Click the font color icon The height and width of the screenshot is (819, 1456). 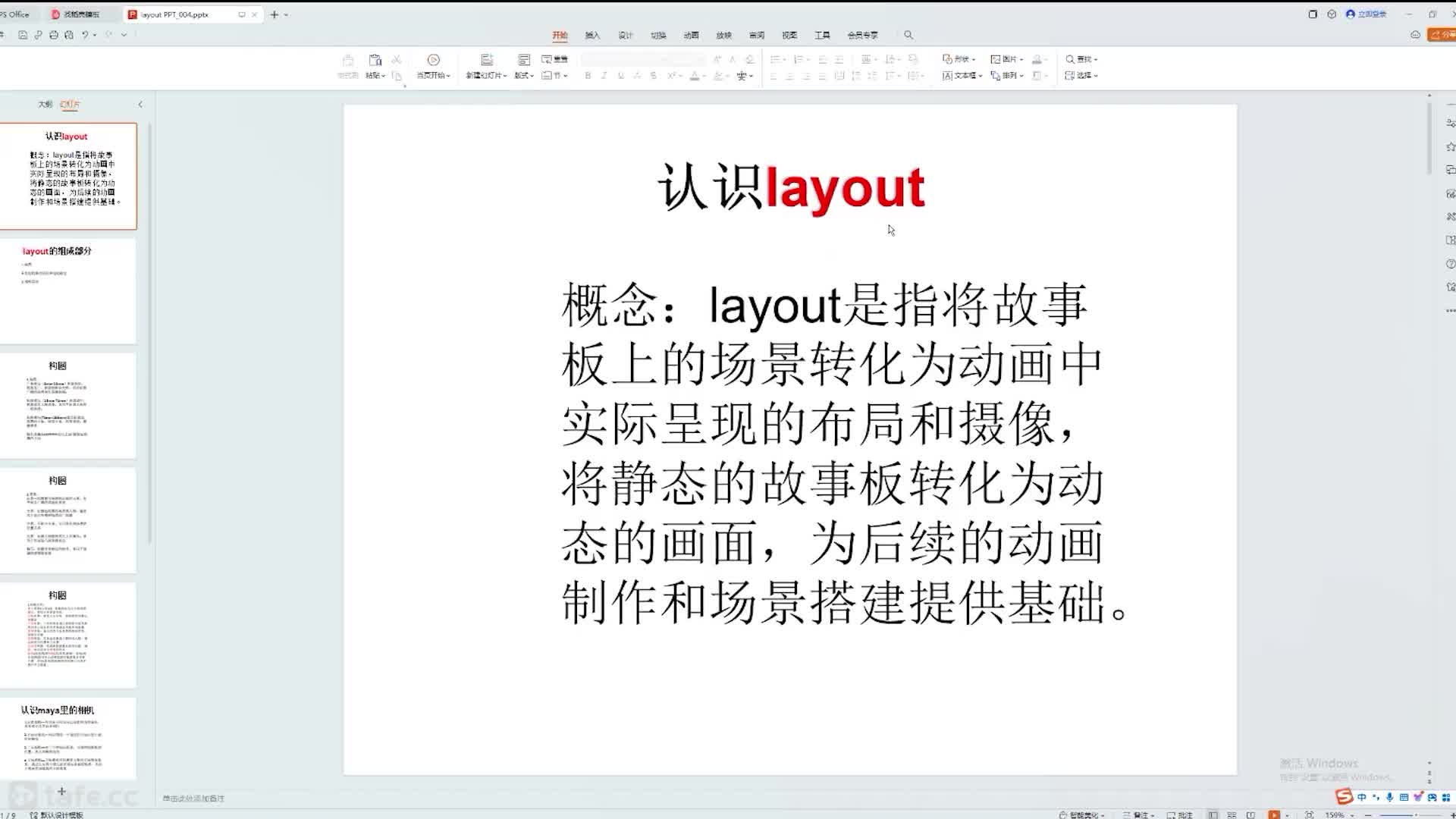tap(695, 76)
